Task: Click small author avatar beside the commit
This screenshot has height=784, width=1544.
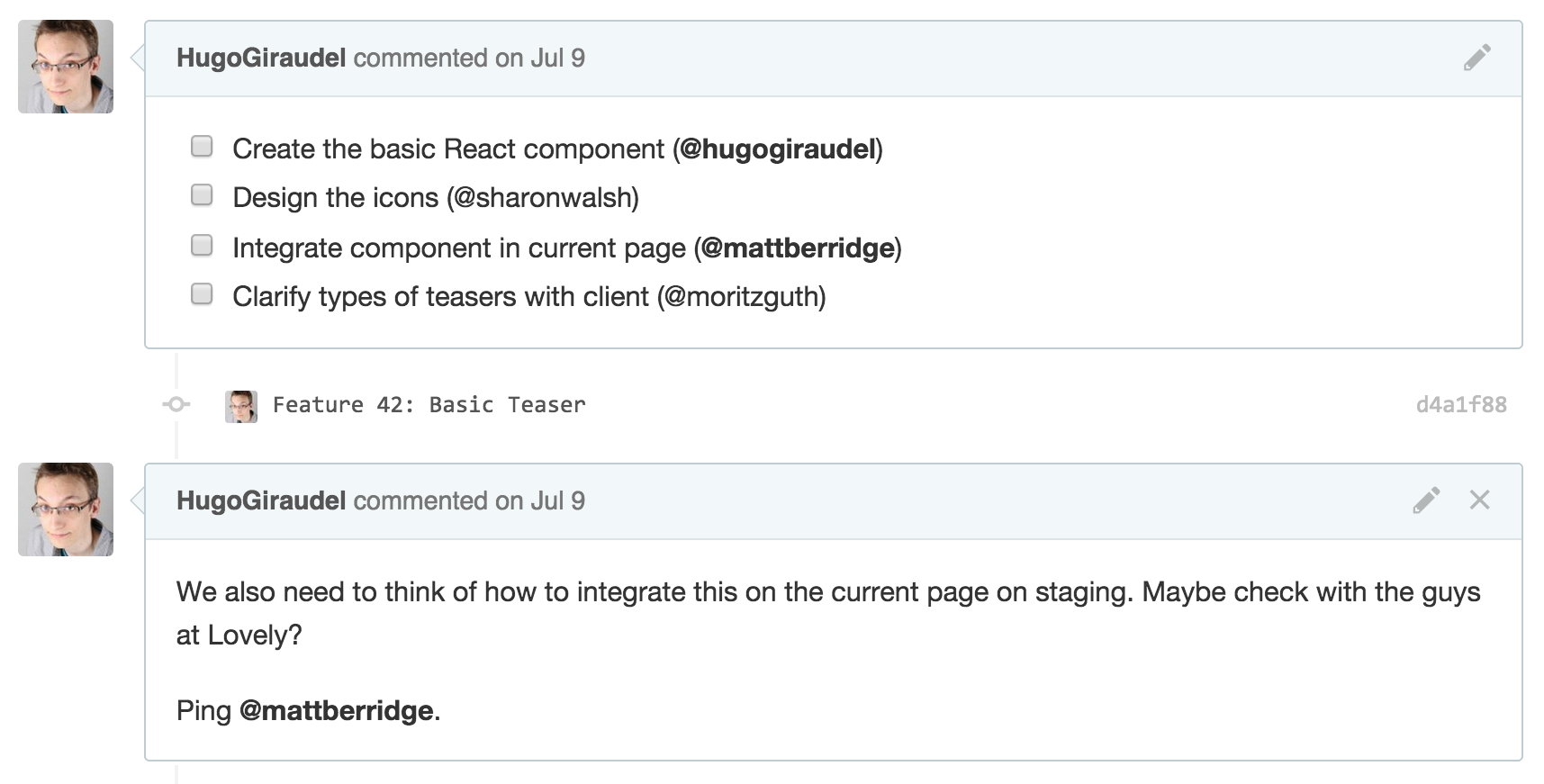Action: 241,406
